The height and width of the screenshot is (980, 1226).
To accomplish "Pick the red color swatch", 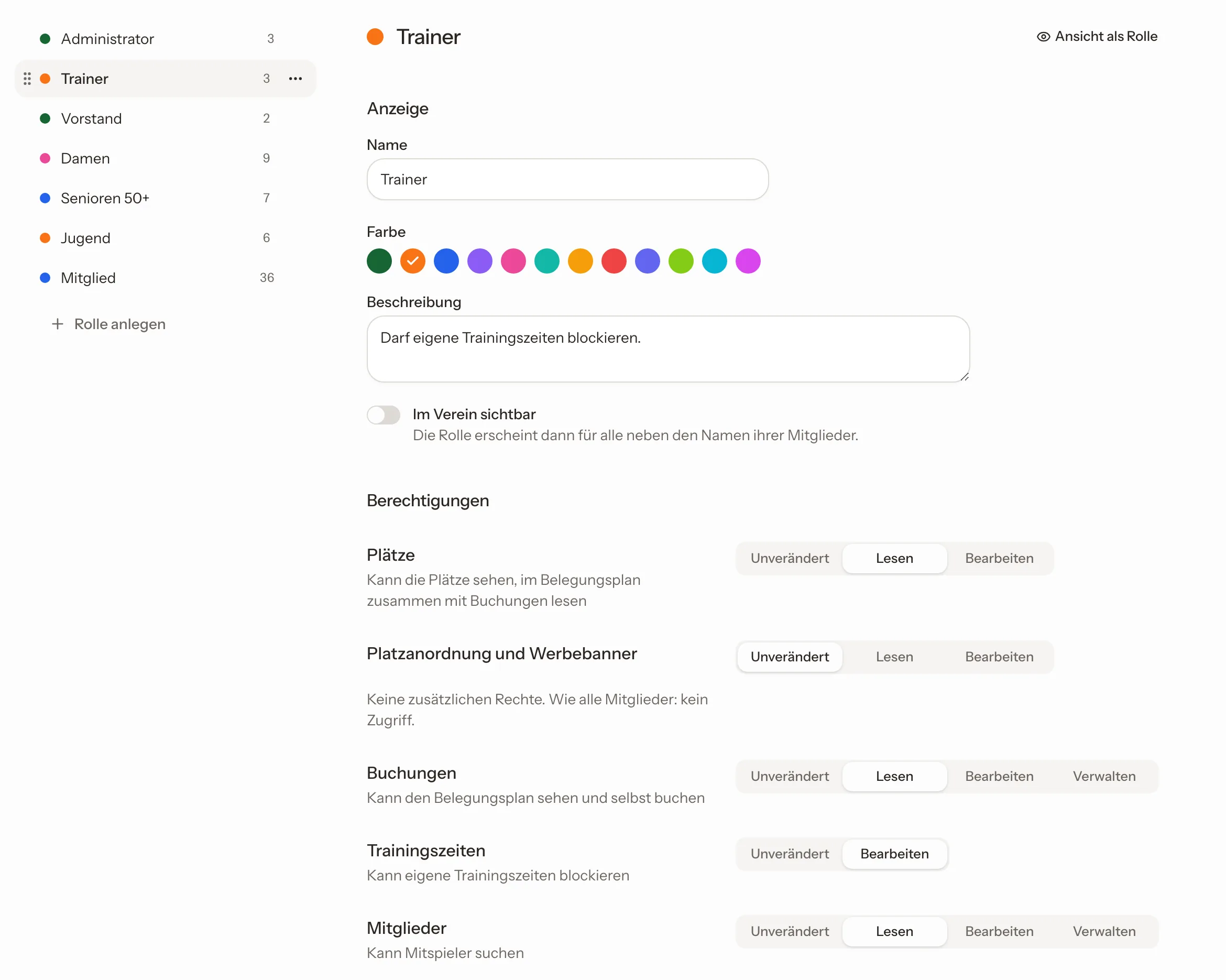I will pyautogui.click(x=614, y=261).
